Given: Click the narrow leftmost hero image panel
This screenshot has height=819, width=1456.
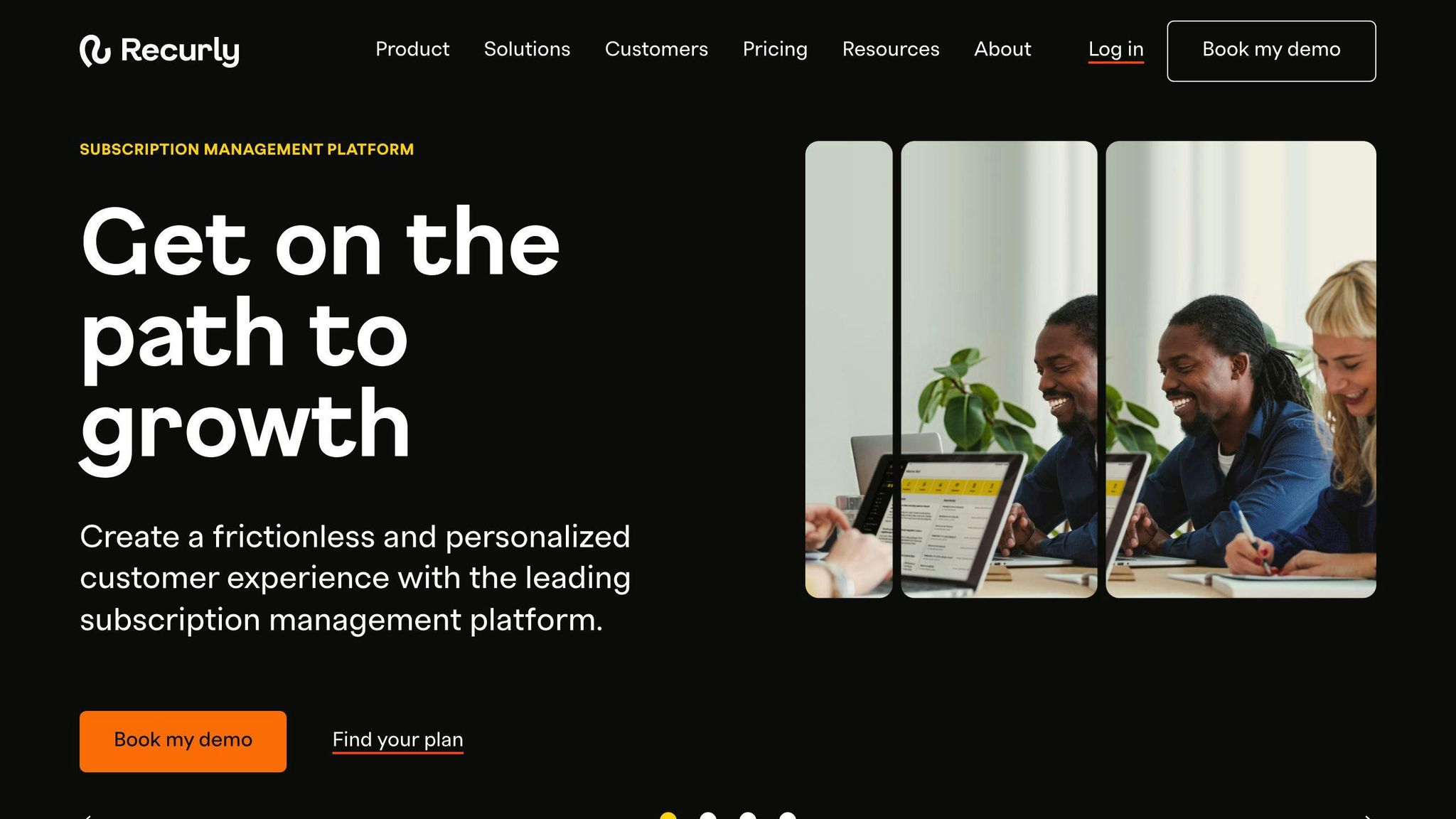Looking at the screenshot, I should pos(849,370).
